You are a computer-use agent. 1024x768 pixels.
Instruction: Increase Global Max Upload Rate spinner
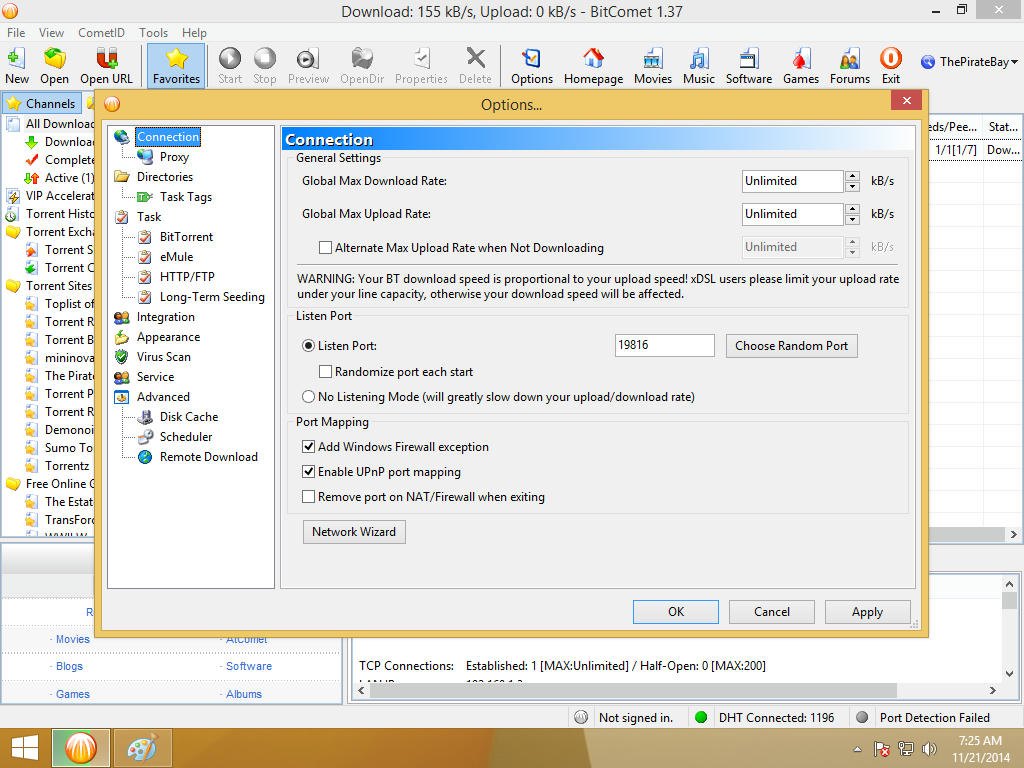tap(852, 208)
